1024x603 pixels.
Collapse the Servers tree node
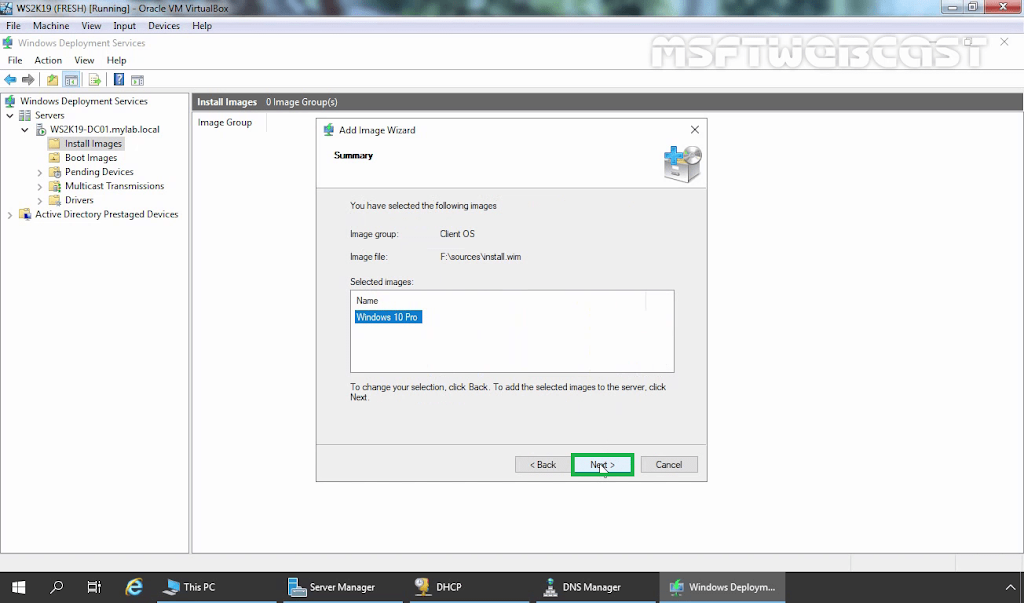10,116
